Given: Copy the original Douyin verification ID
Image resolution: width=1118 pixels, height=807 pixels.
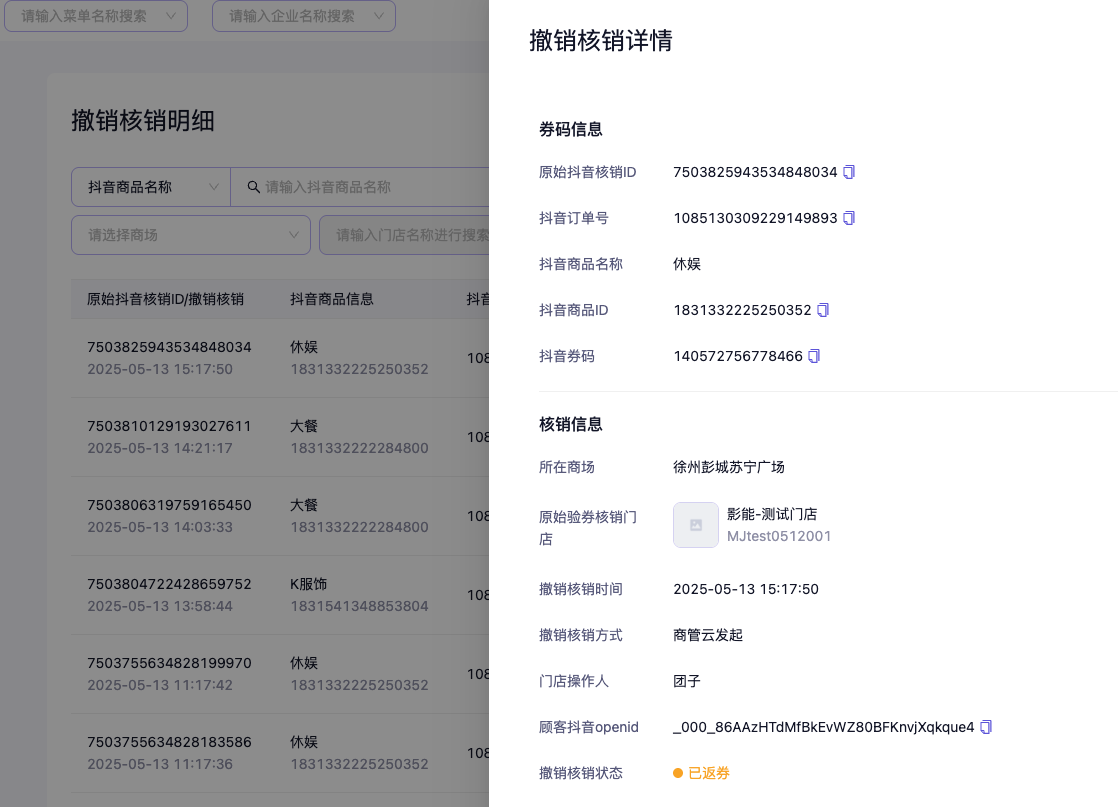Looking at the screenshot, I should (849, 172).
